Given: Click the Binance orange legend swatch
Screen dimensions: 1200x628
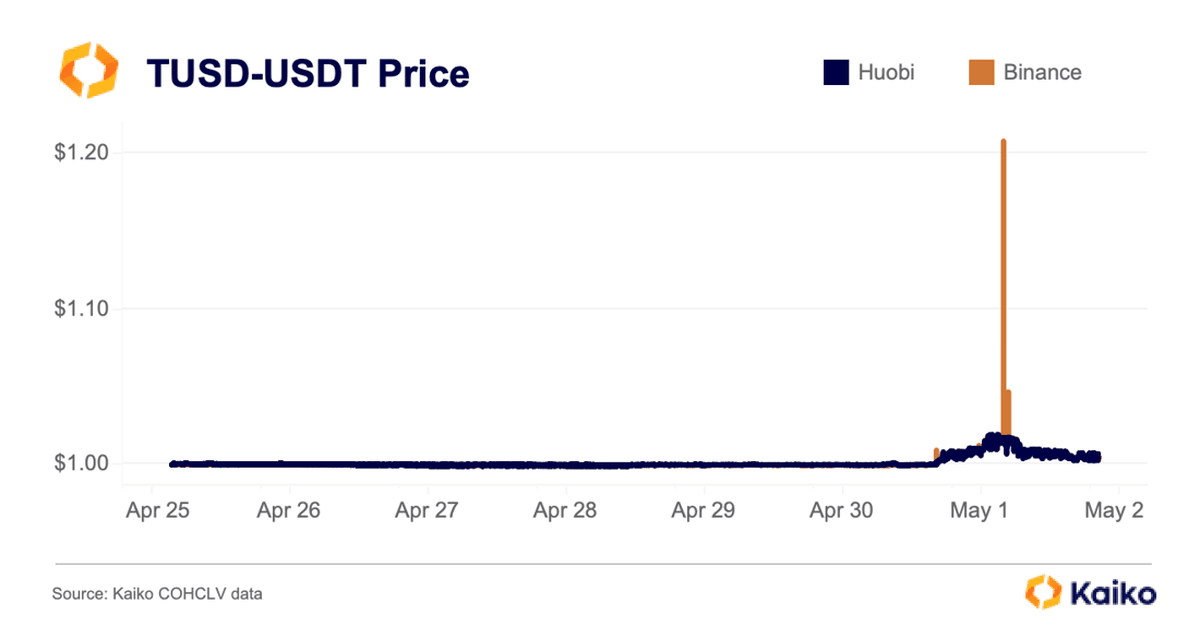Looking at the screenshot, I should [982, 72].
